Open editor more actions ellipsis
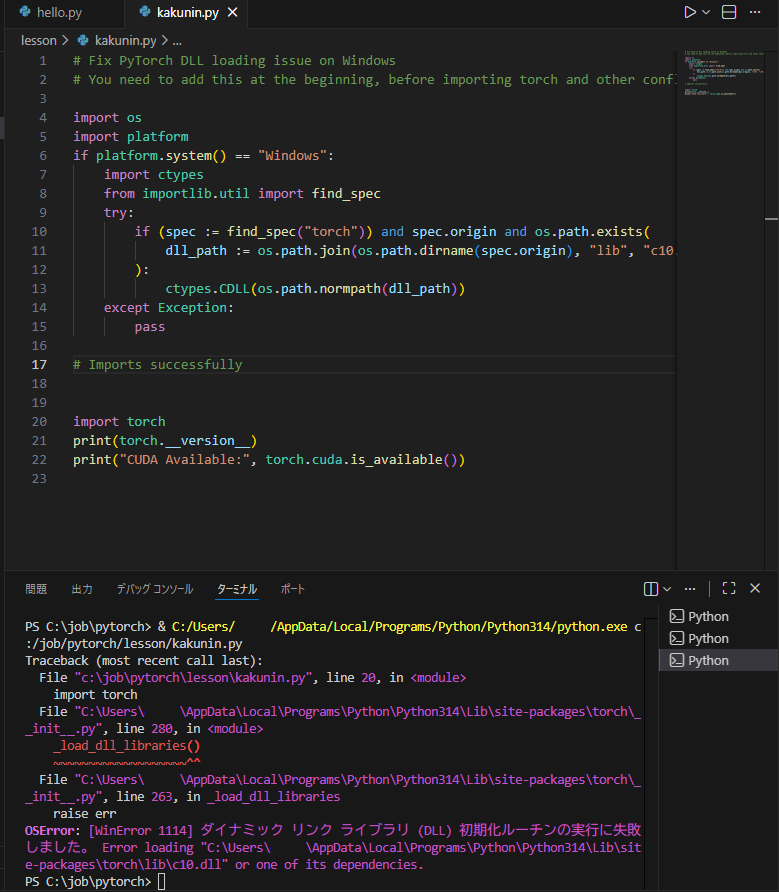This screenshot has width=779, height=892. tap(755, 12)
